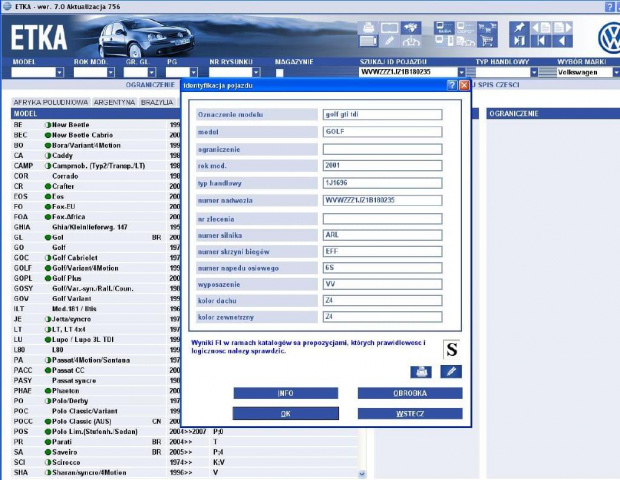620x480 pixels.
Task: Click the list icon beside TYP HANDLOWY dropdown
Action: click(x=547, y=72)
